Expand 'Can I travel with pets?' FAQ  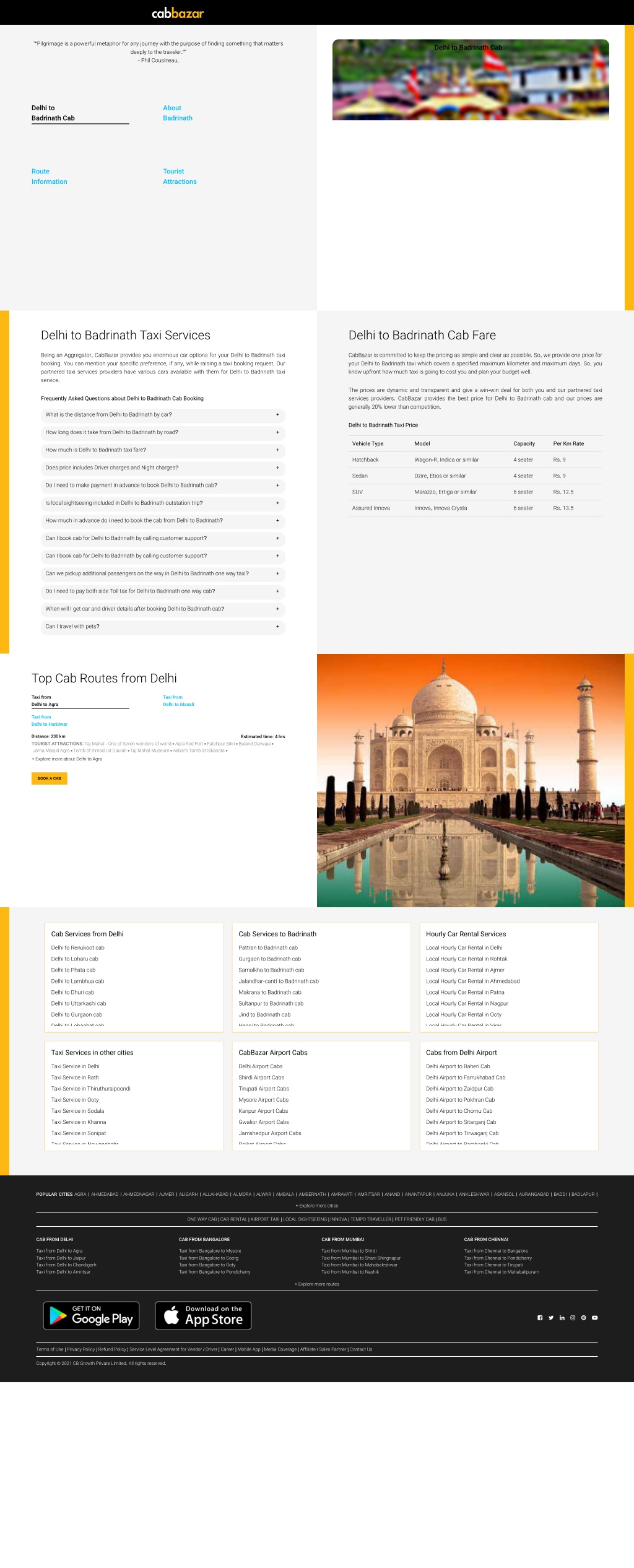(x=163, y=627)
